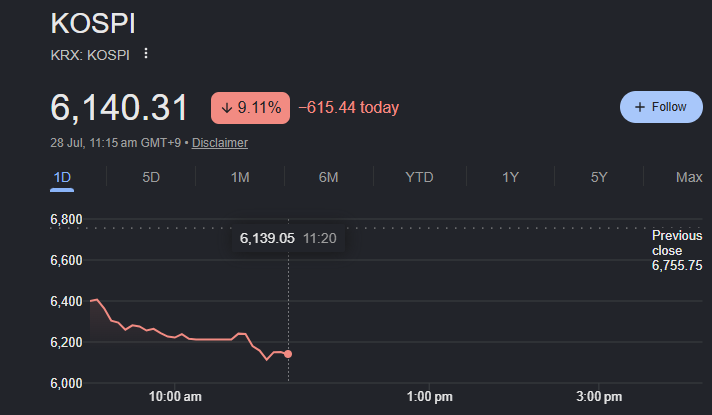Click the 6,600 y-axis label
The height and width of the screenshot is (415, 712).
[66, 260]
